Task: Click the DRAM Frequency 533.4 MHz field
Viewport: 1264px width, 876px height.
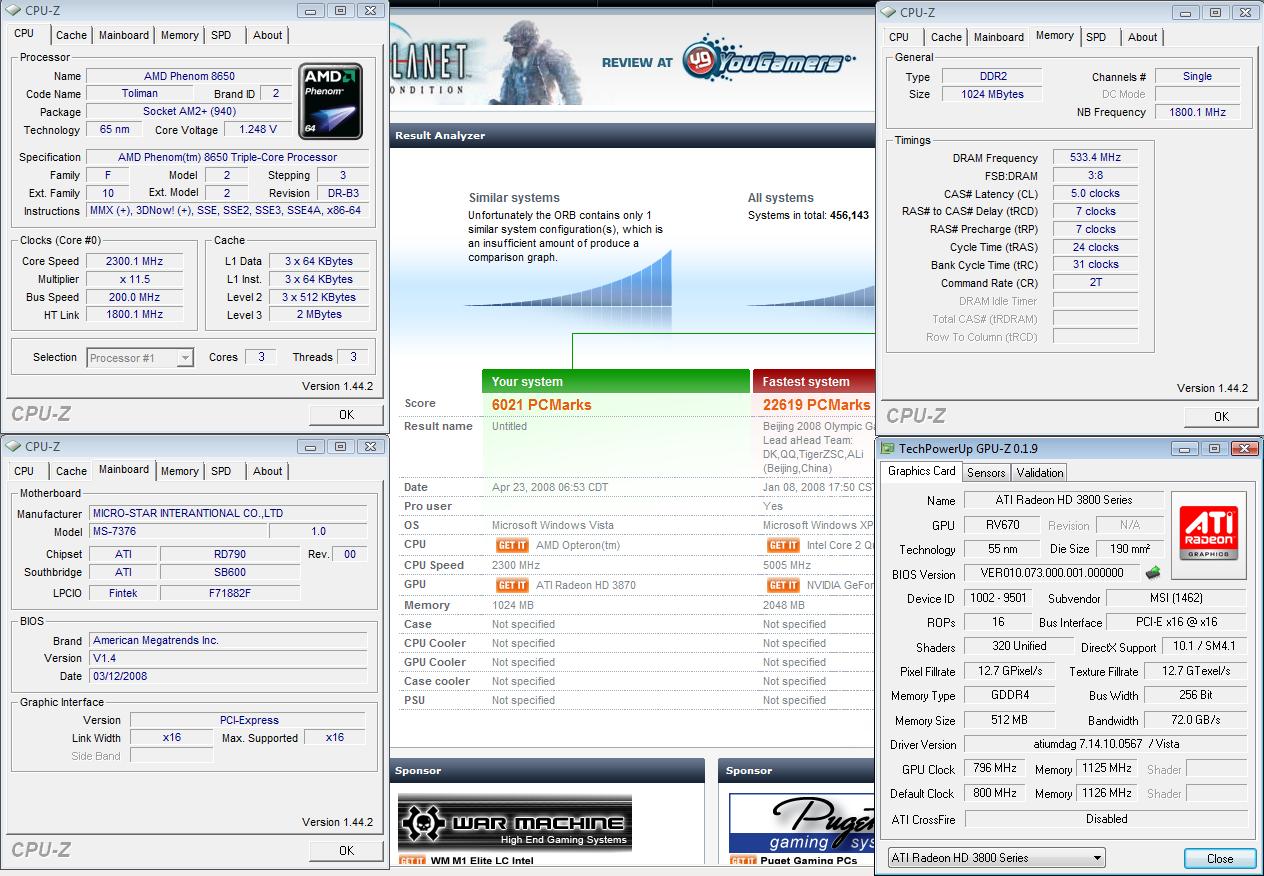Action: click(x=1095, y=158)
